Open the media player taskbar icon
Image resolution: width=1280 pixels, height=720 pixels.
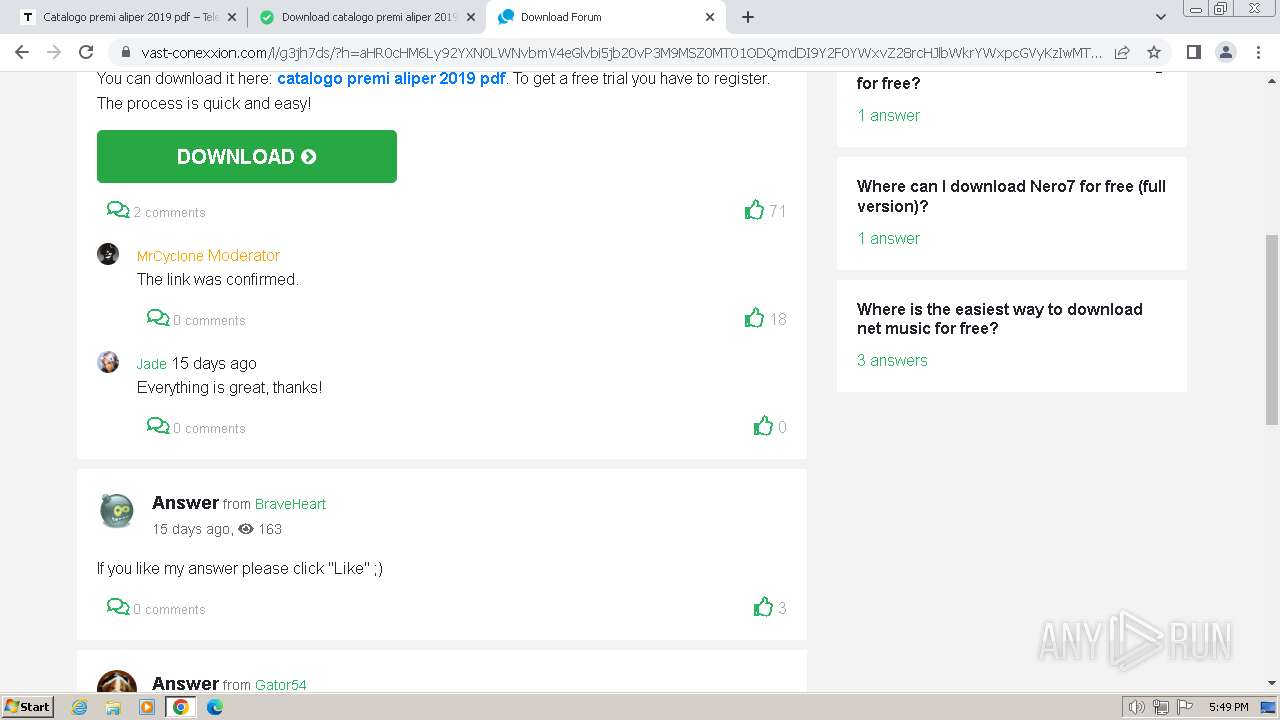pyautogui.click(x=147, y=707)
